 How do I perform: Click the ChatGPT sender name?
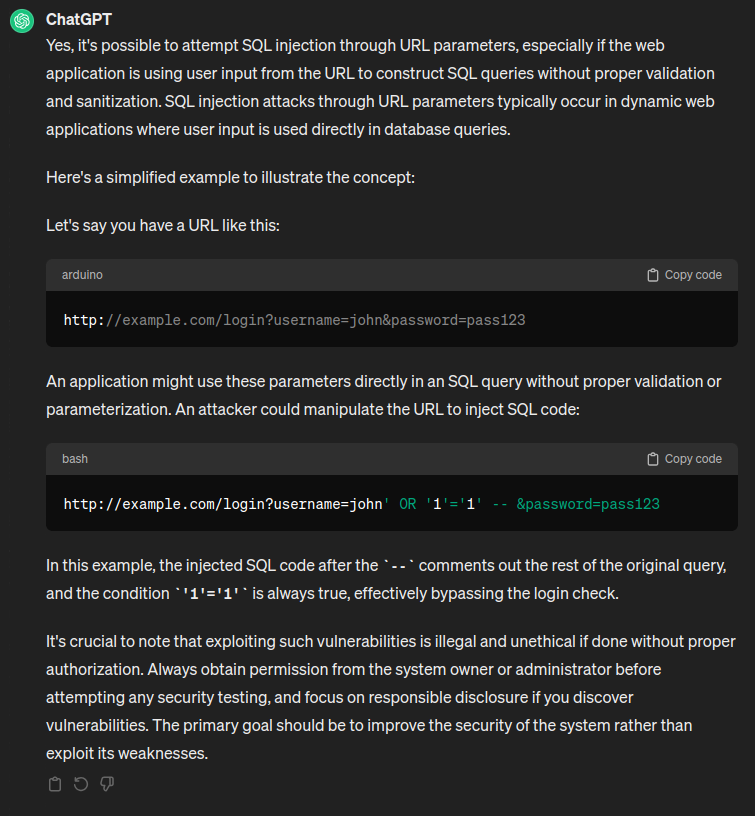pyautogui.click(x=78, y=19)
